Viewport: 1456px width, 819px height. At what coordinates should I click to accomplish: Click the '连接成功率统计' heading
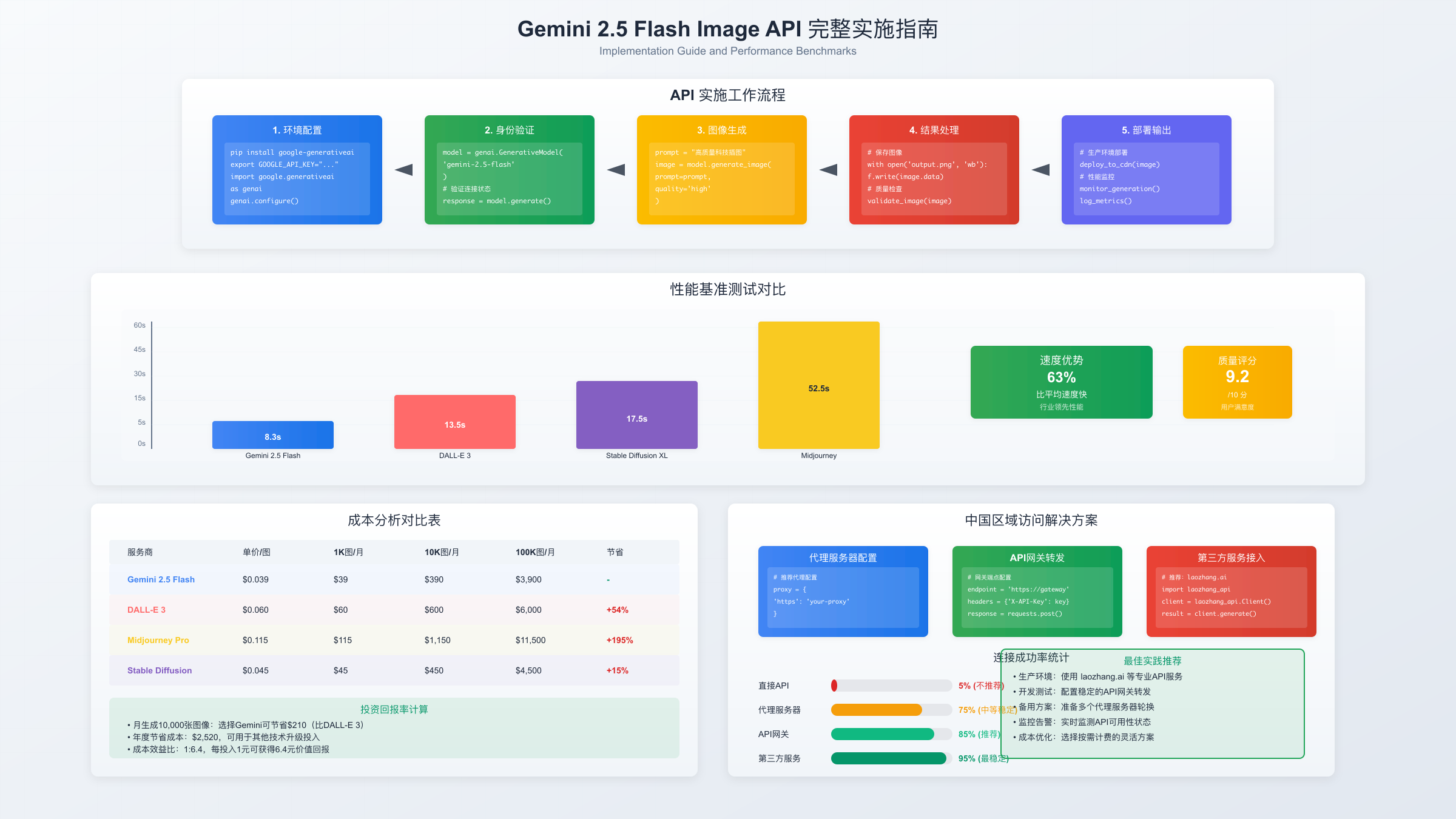[1031, 657]
